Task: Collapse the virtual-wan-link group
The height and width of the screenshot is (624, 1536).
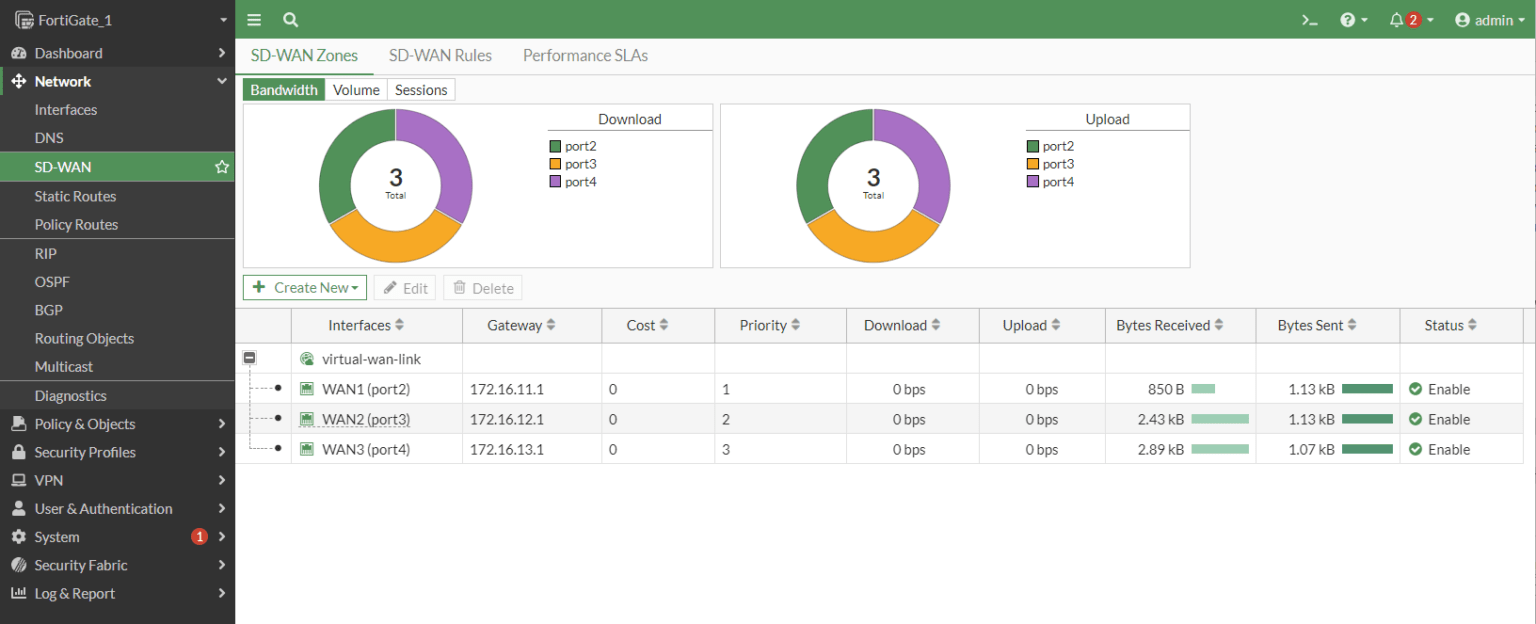Action: tap(248, 357)
